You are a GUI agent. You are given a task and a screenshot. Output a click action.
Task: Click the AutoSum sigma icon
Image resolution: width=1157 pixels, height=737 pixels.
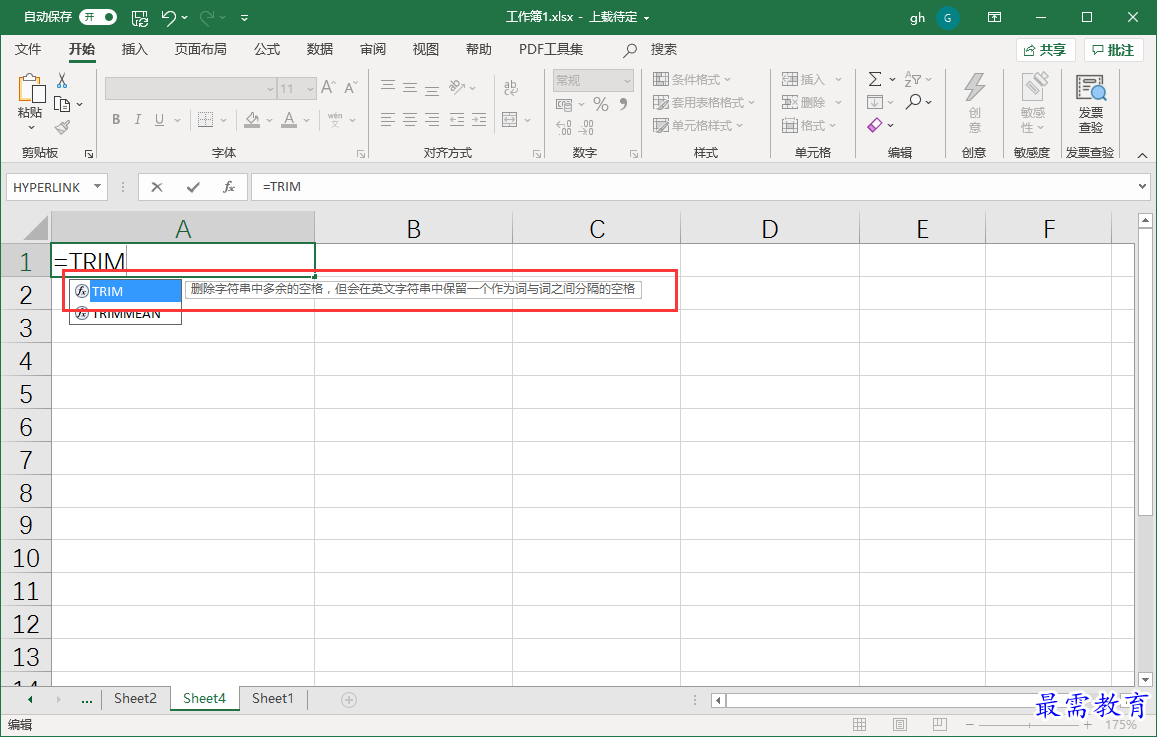point(875,79)
